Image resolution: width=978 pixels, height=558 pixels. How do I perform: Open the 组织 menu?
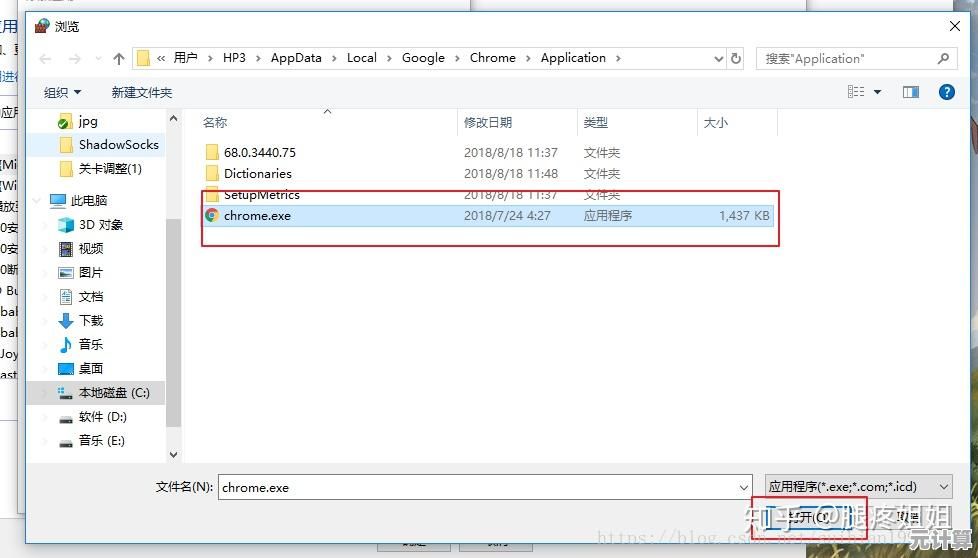[x=62, y=92]
